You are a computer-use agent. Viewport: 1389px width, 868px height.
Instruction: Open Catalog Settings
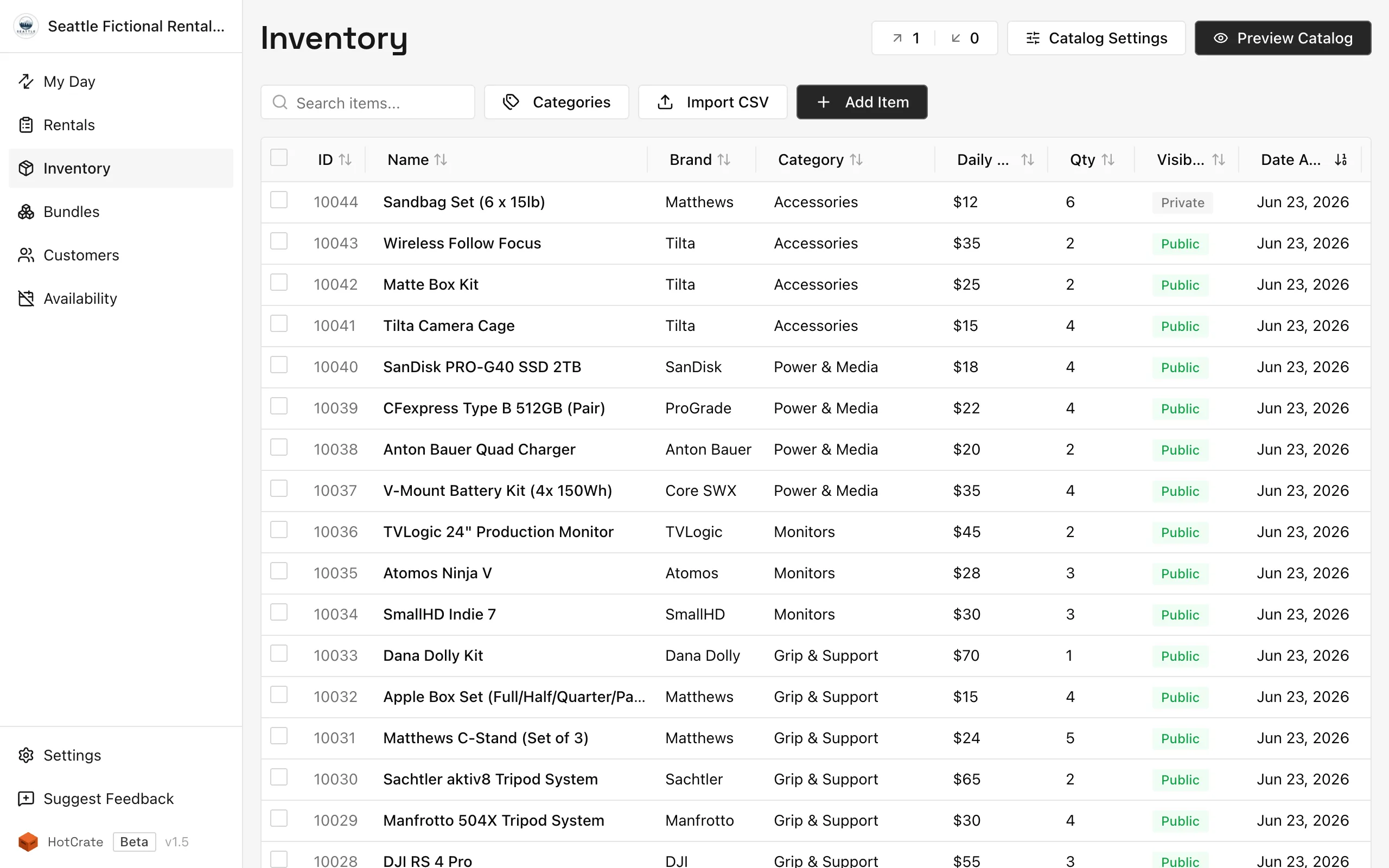pos(1096,38)
